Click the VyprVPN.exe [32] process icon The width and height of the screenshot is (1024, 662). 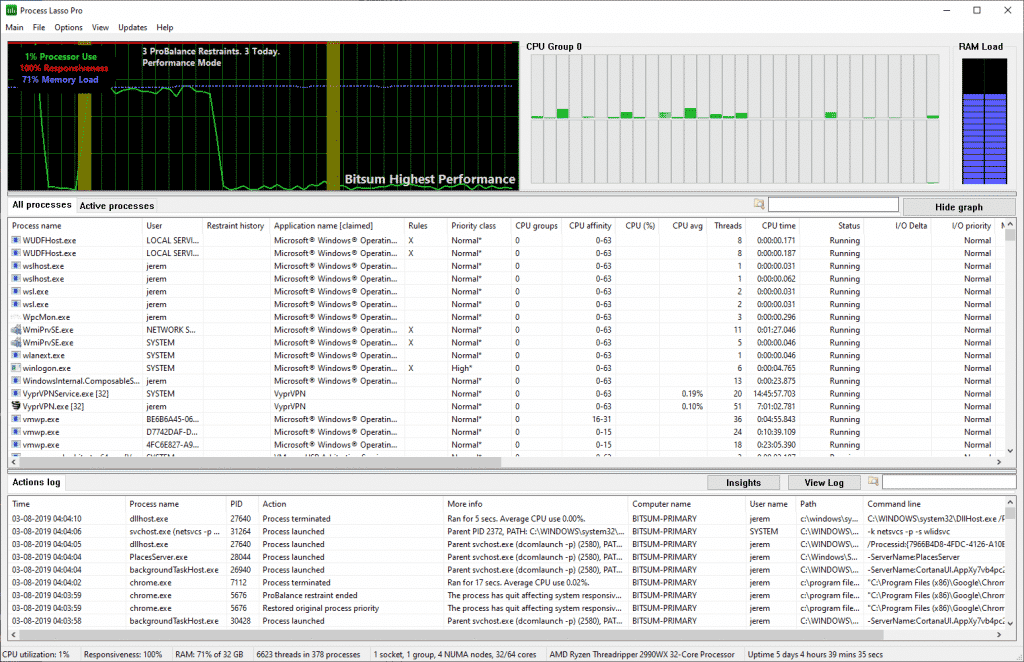(x=16, y=406)
